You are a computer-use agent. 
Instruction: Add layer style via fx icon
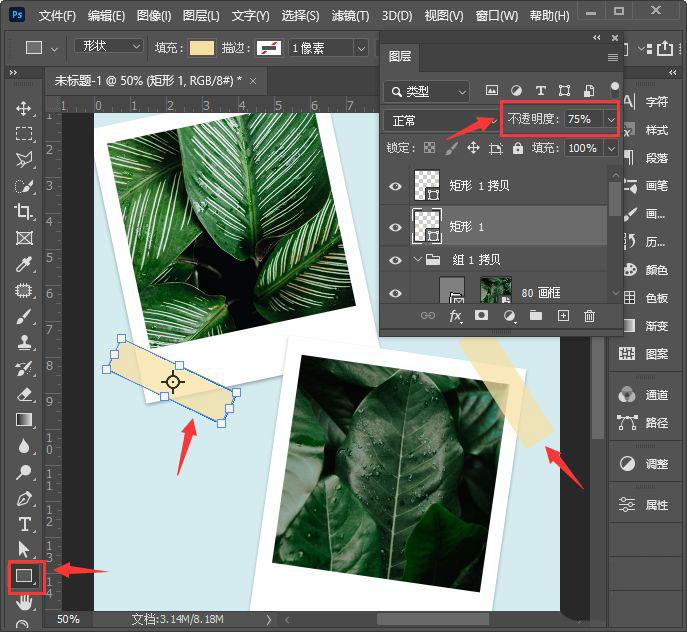pos(455,316)
